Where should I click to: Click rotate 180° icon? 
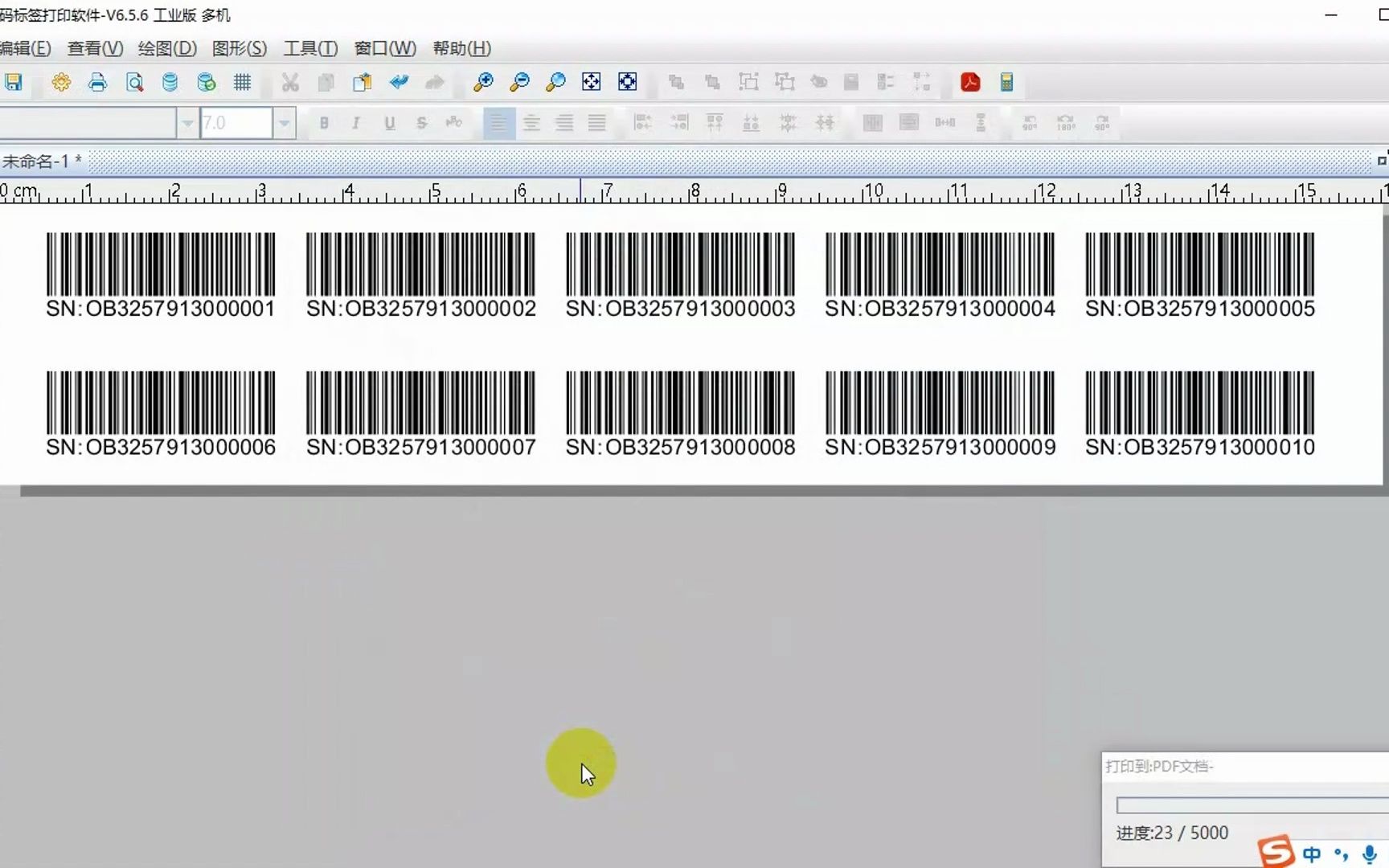tap(1066, 123)
